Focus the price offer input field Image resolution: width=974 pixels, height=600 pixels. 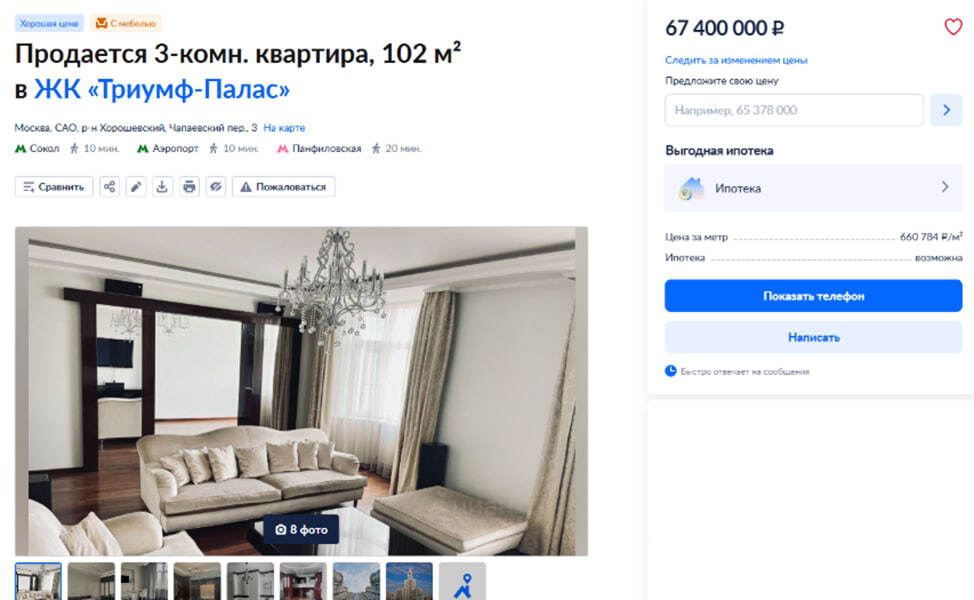pyautogui.click(x=794, y=110)
